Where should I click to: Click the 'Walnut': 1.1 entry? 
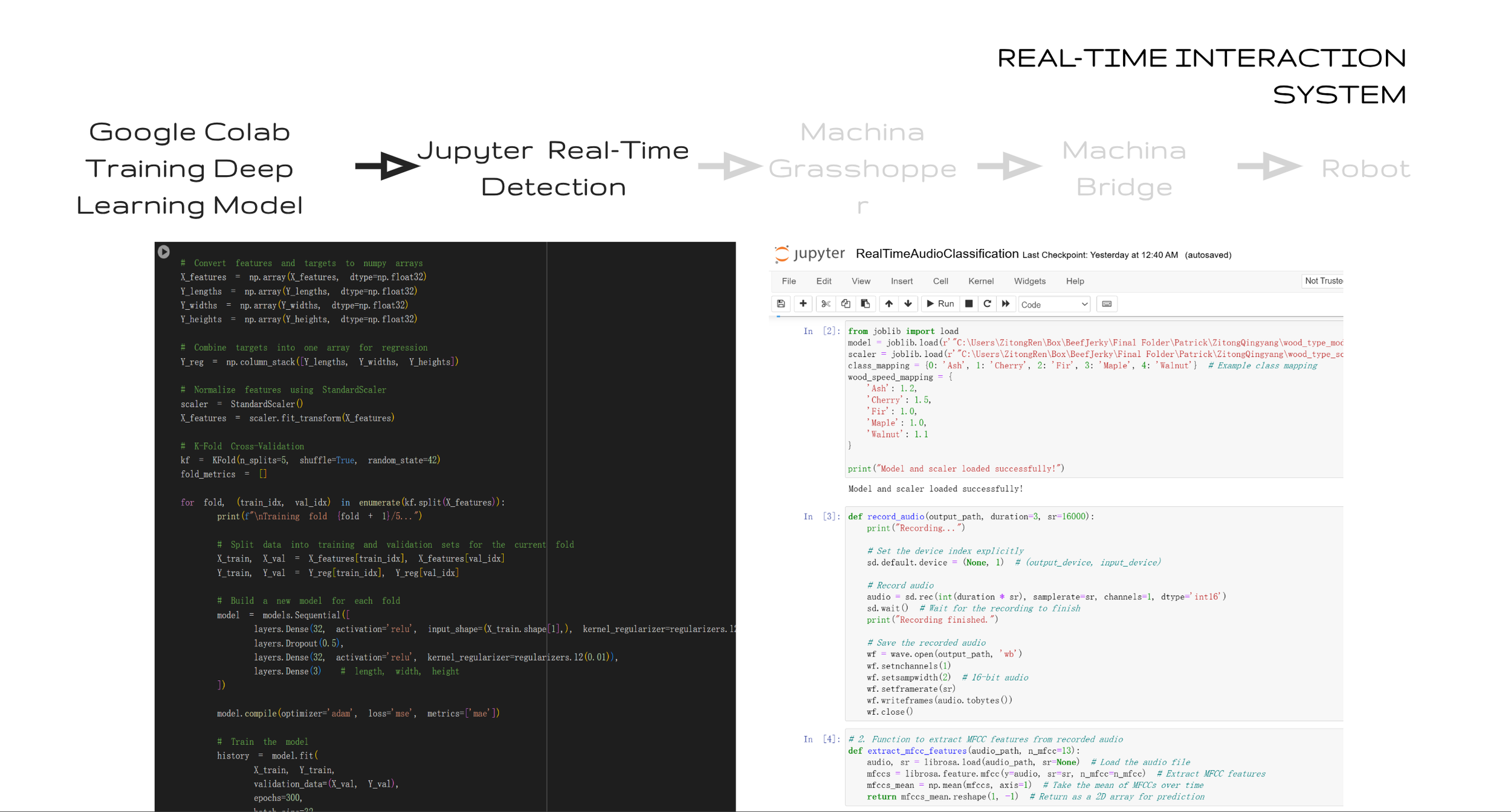[x=898, y=434]
